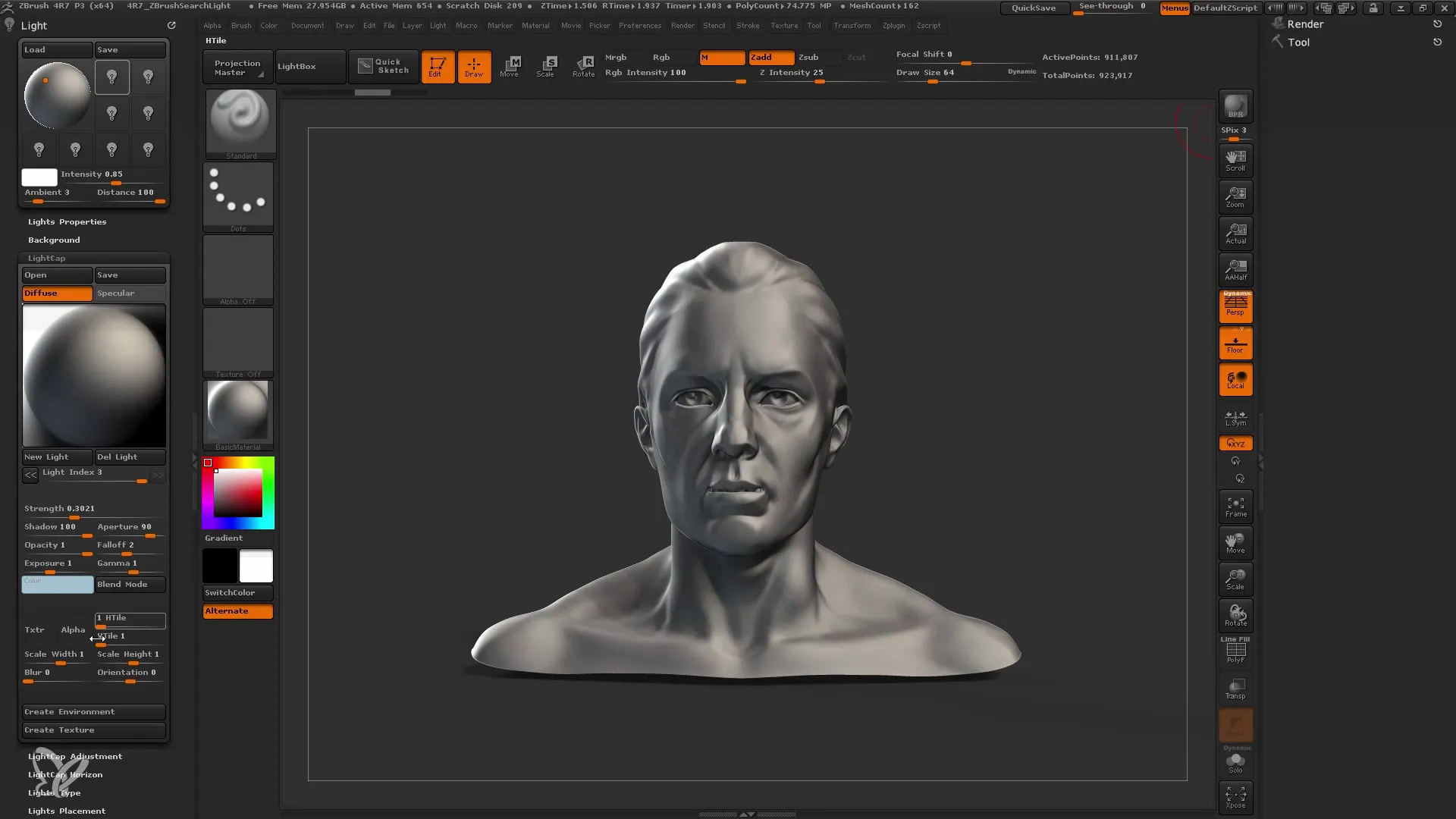Toggle Local transformations button
Screen dimensions: 1456x819
tap(1235, 379)
